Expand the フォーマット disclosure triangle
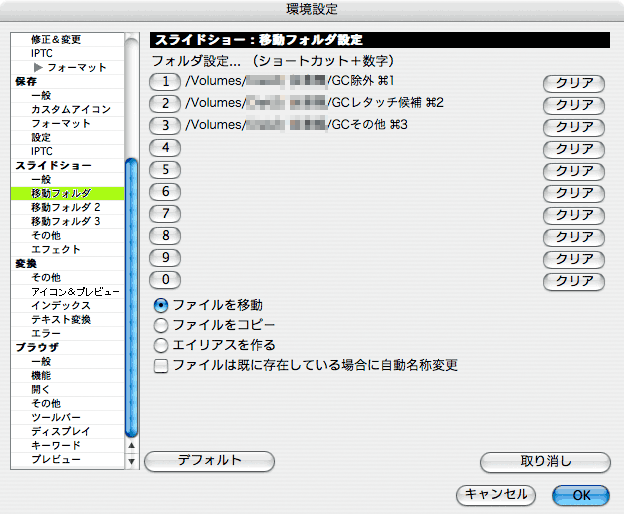The height and width of the screenshot is (514, 624). [39, 67]
